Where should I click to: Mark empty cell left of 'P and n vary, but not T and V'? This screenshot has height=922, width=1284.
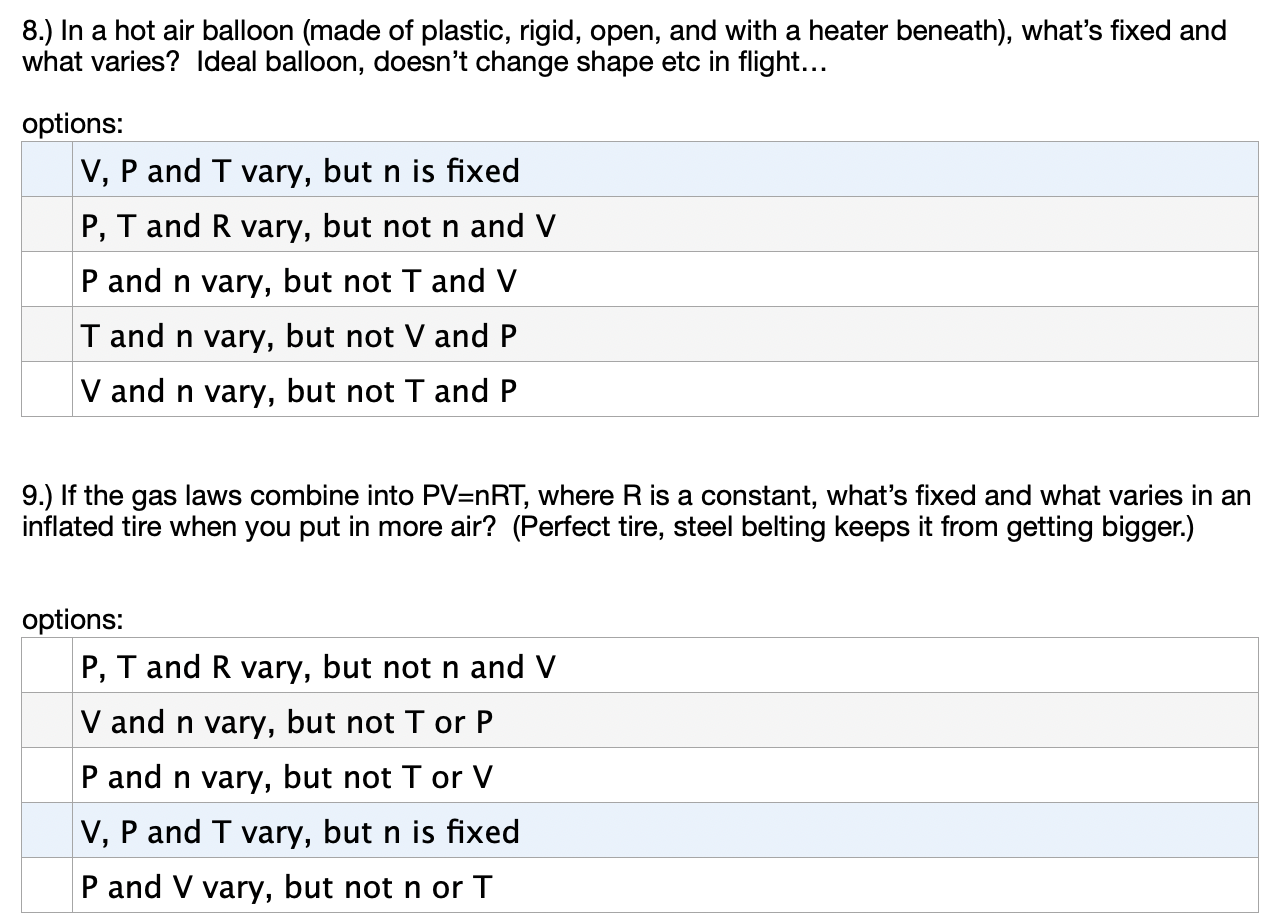(47, 279)
